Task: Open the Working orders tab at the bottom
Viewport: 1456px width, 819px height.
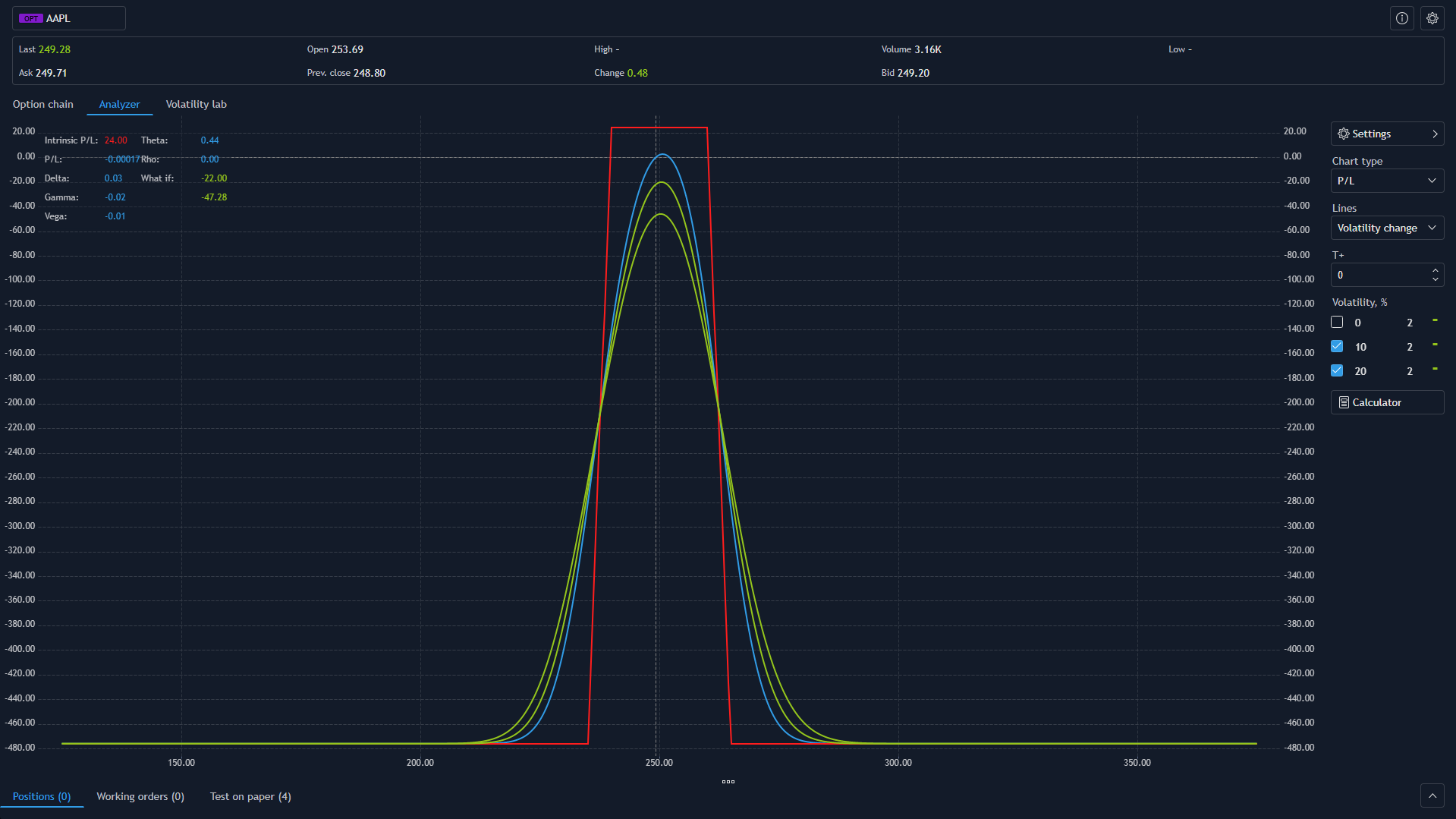Action: 140,795
